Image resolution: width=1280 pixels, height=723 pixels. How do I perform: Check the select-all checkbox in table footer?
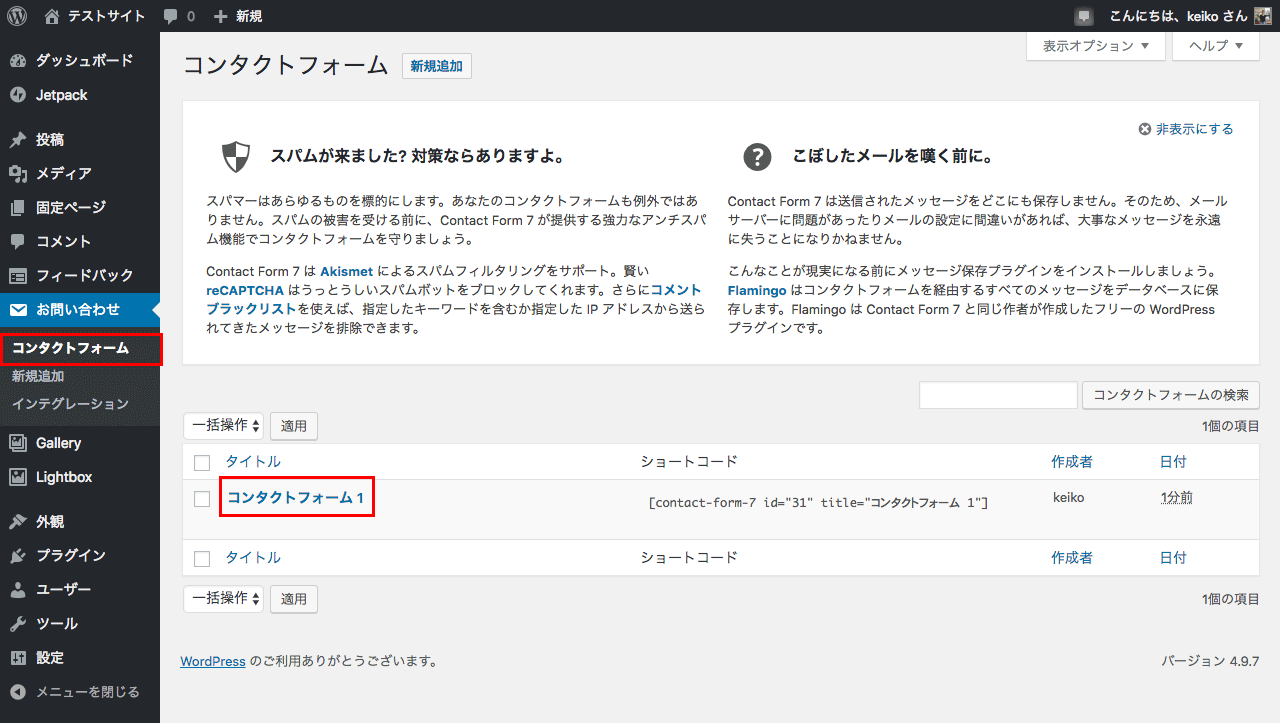[202, 559]
